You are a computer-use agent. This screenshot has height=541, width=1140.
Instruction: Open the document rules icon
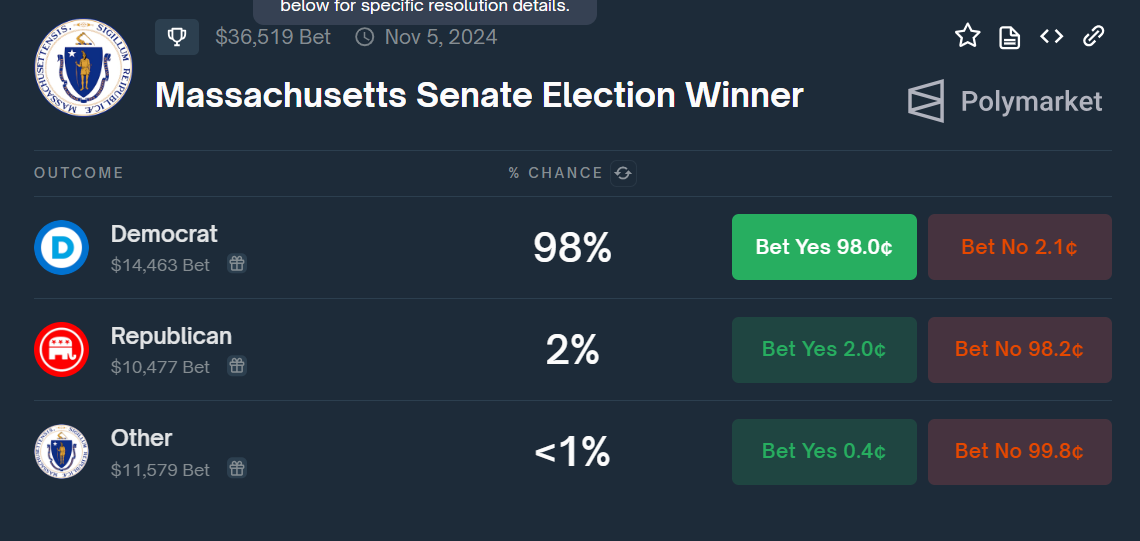[1010, 37]
